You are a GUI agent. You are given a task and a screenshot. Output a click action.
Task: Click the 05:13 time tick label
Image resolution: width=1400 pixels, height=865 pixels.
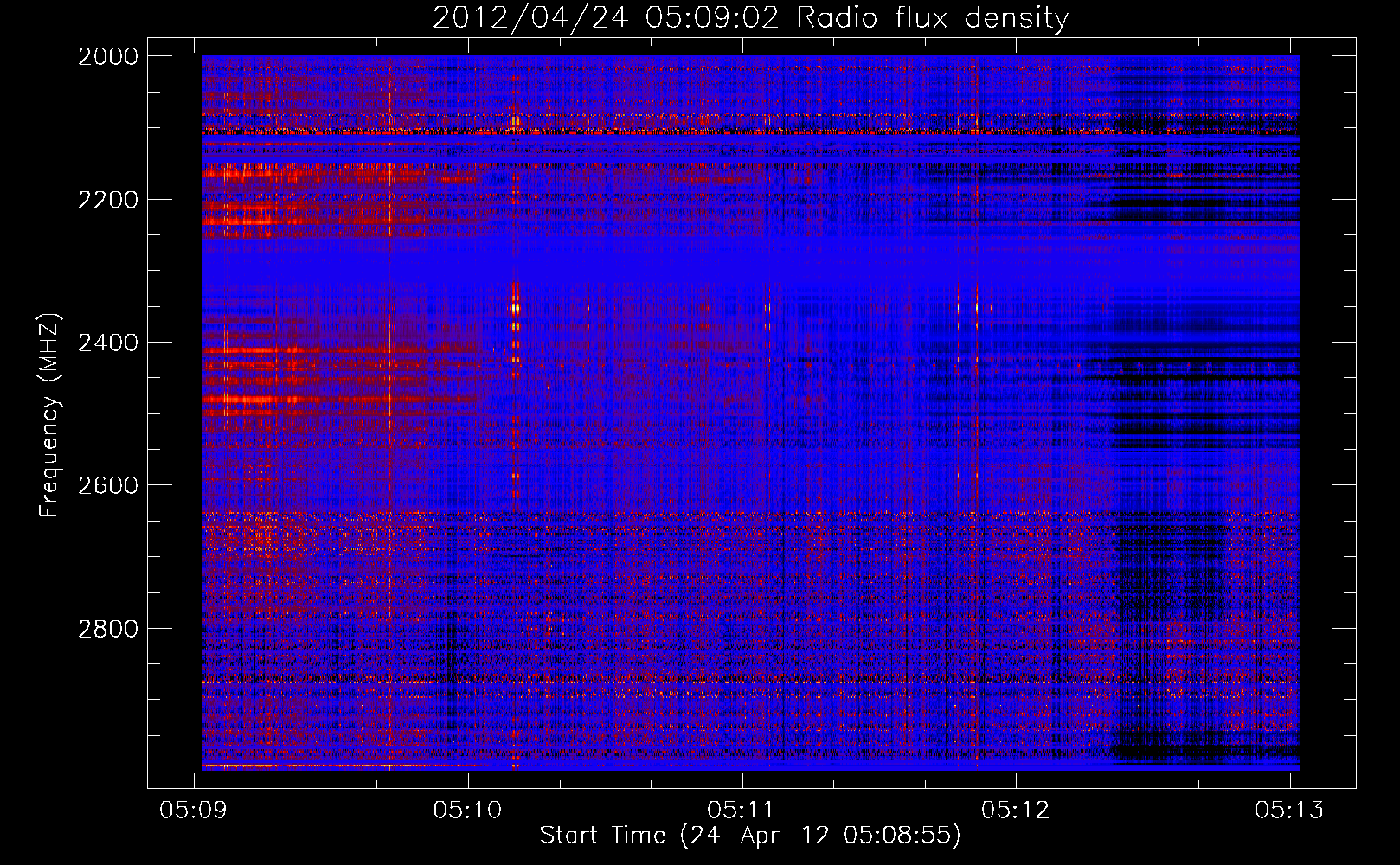(1290, 810)
